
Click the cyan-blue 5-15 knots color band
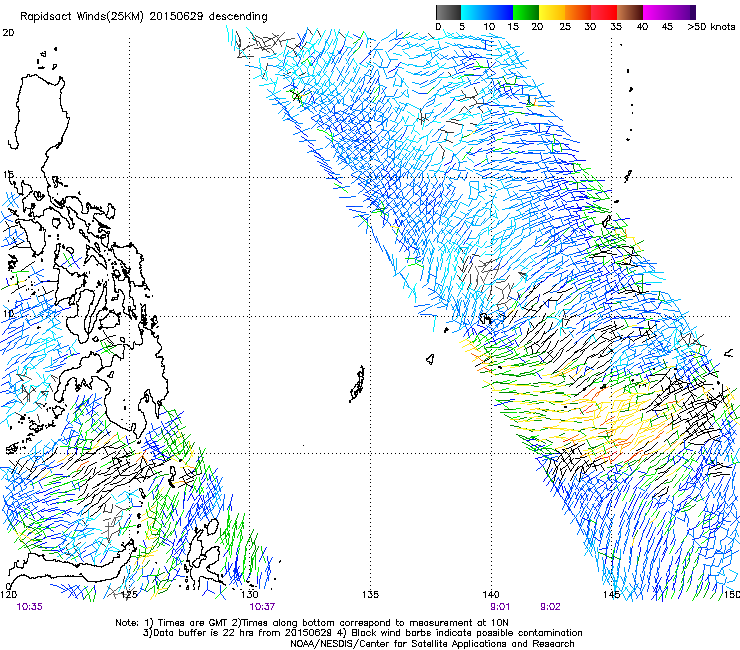(x=487, y=12)
